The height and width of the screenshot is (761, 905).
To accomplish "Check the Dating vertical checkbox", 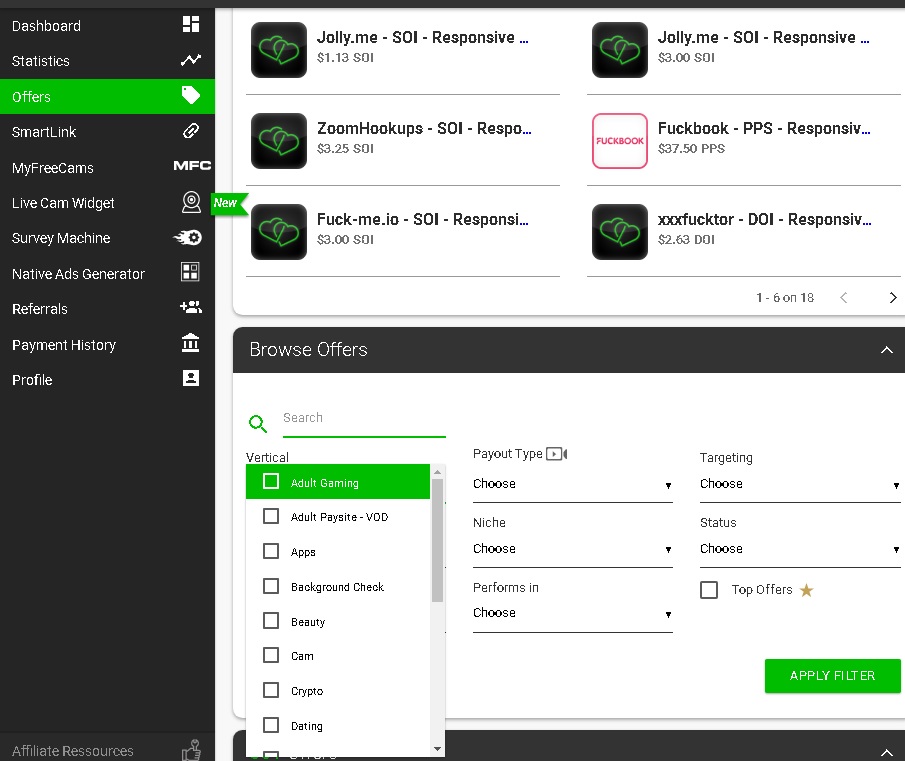I will click(x=271, y=725).
